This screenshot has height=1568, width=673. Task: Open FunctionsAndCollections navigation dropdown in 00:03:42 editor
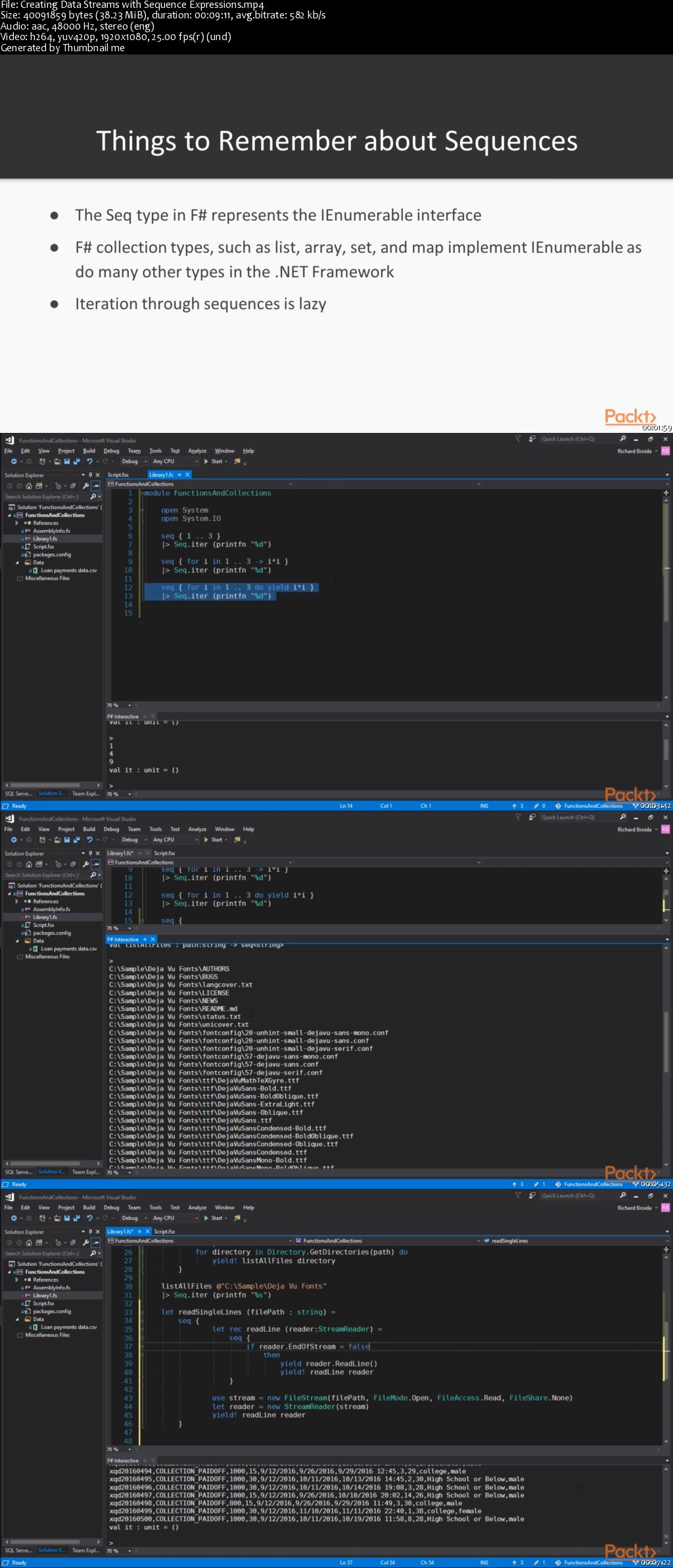click(x=199, y=484)
